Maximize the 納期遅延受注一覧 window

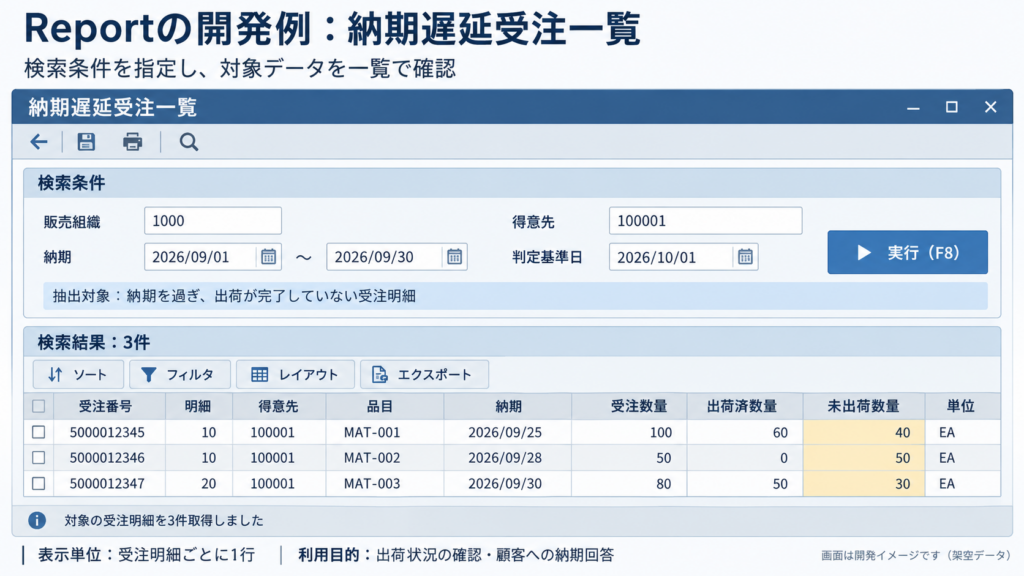(x=952, y=107)
